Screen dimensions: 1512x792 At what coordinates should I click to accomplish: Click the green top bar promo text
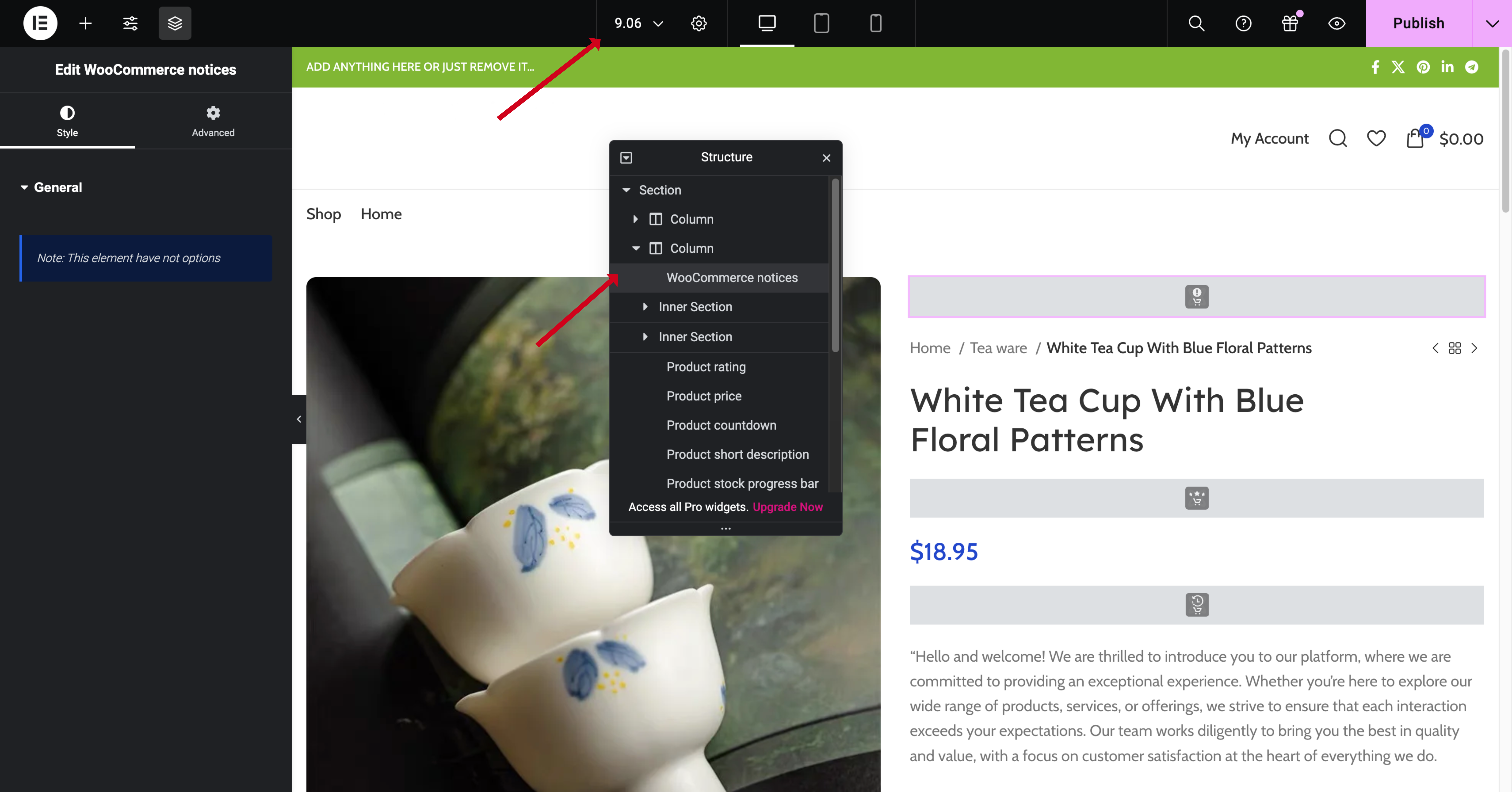tap(420, 67)
